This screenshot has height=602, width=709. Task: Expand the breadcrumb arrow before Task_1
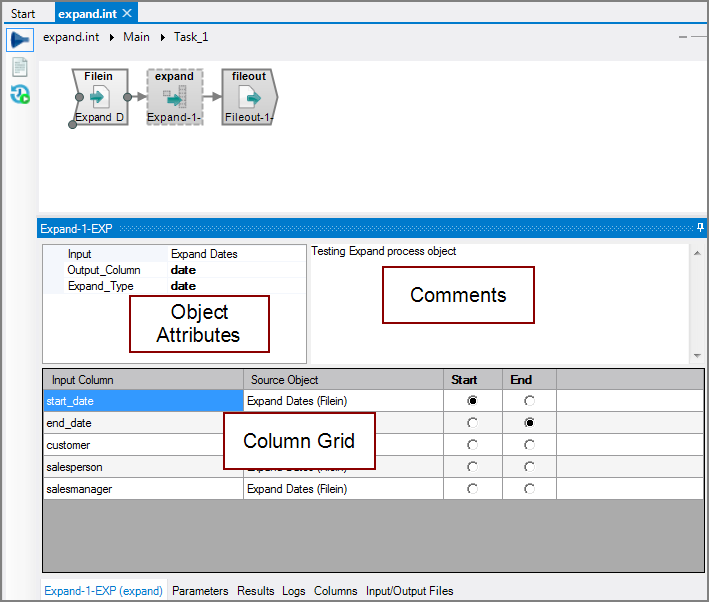pos(162,37)
